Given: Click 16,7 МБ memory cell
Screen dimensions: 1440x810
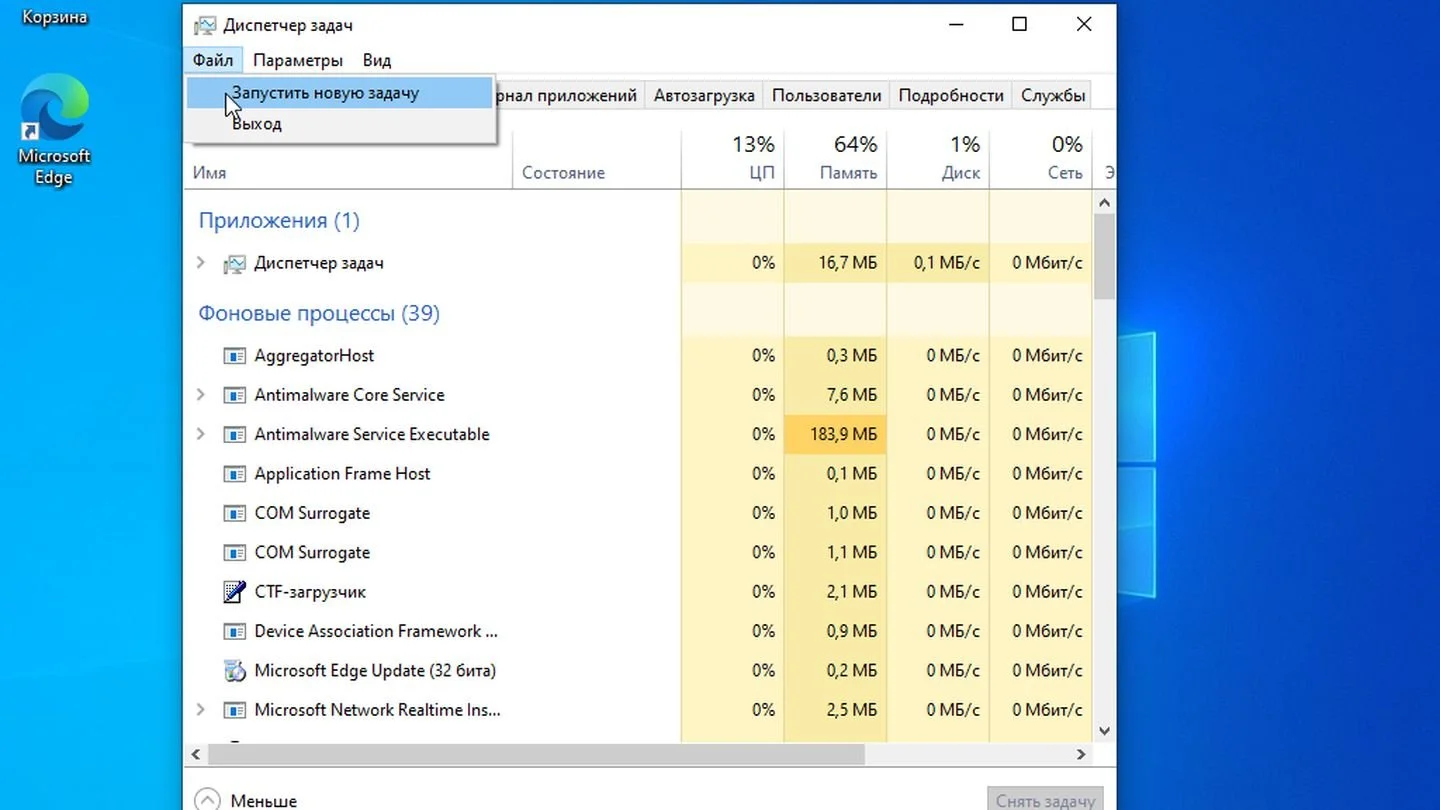Looking at the screenshot, I should 836,263.
